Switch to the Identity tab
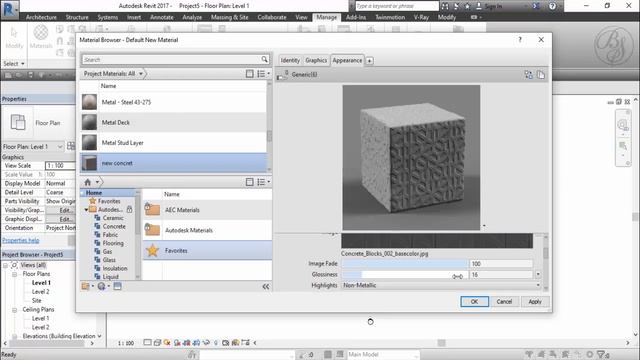The width and height of the screenshot is (640, 360). coord(290,60)
